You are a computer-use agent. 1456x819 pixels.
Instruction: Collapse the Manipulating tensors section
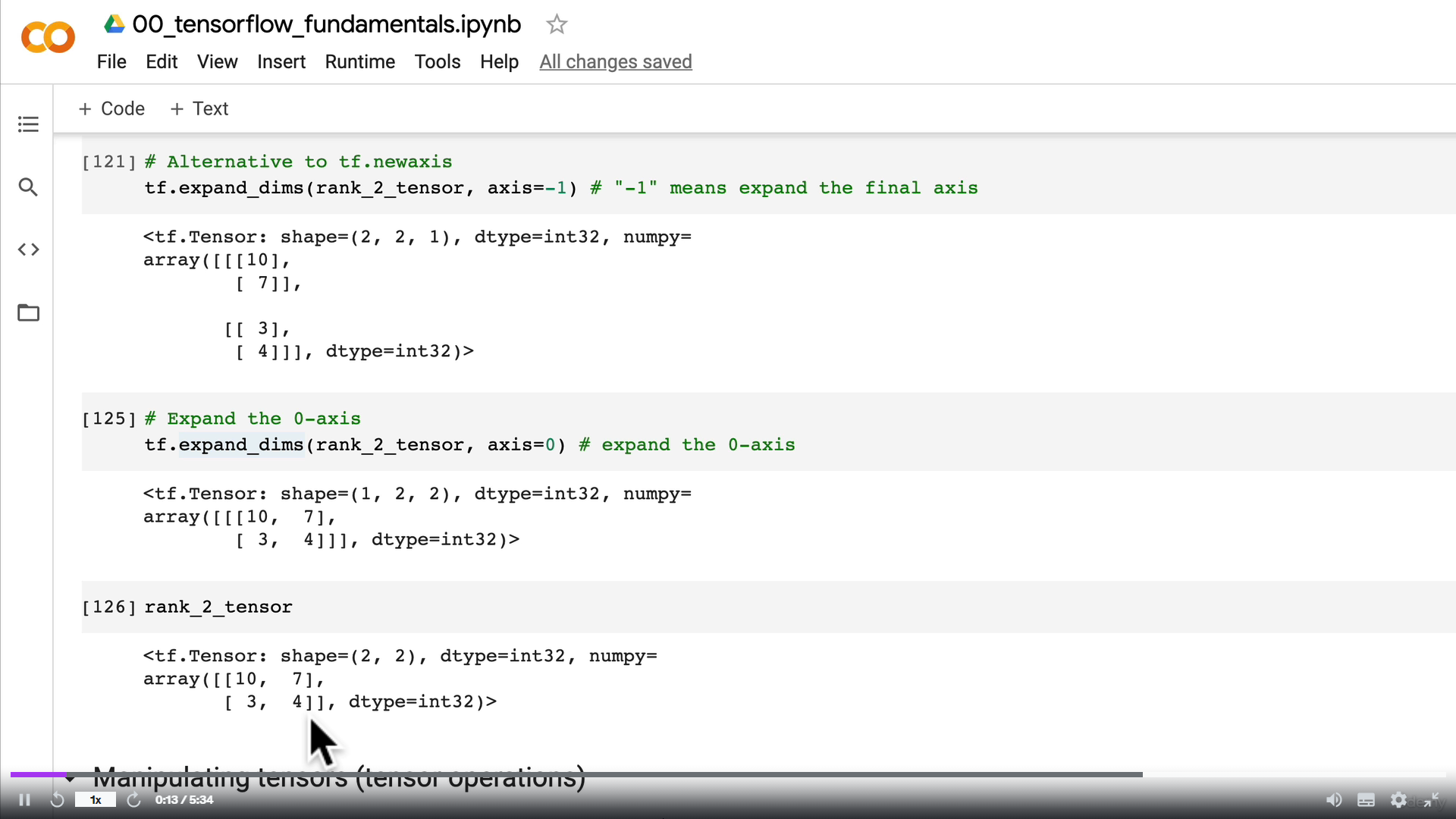click(71, 779)
